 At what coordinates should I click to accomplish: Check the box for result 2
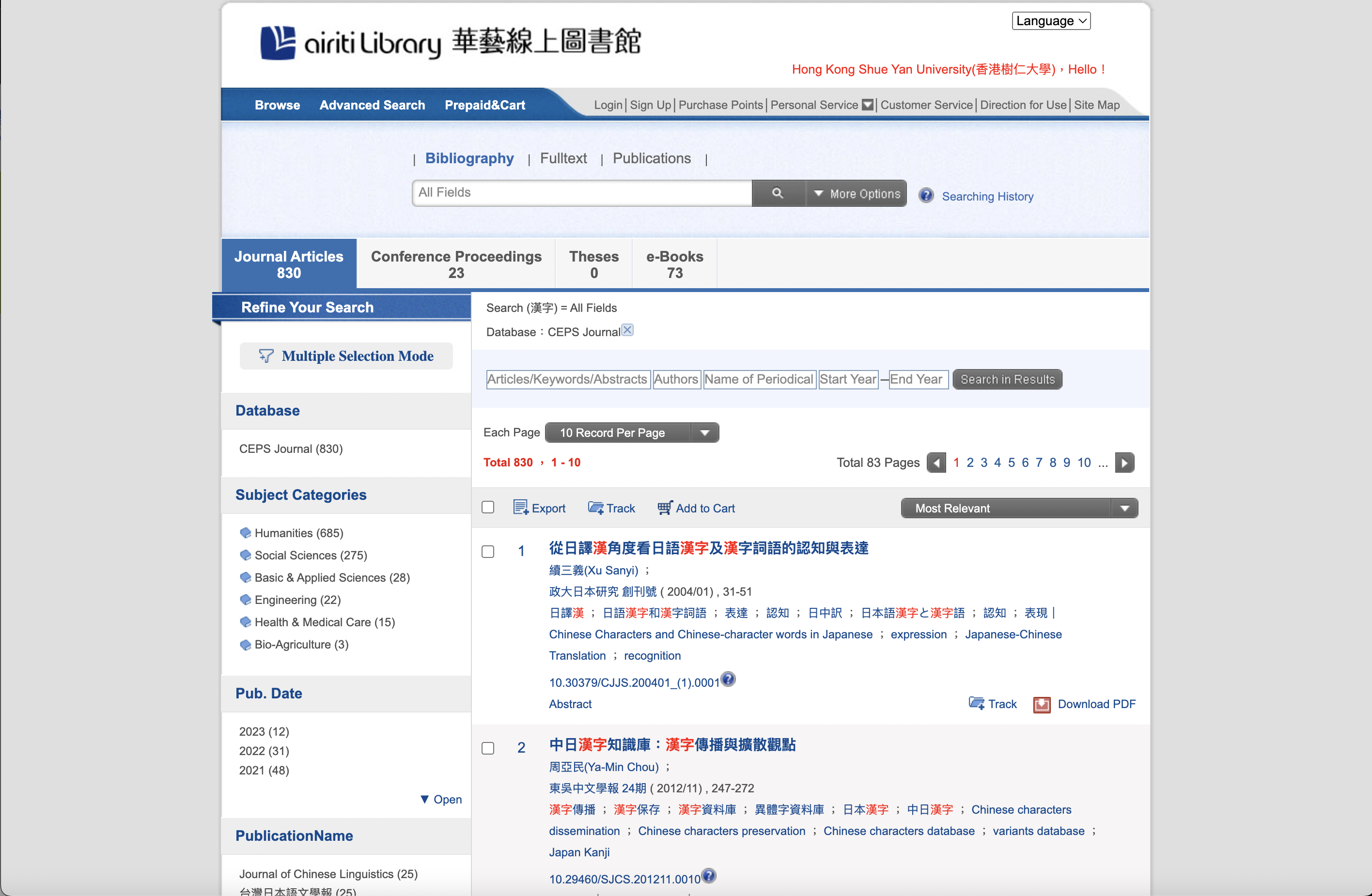click(488, 748)
